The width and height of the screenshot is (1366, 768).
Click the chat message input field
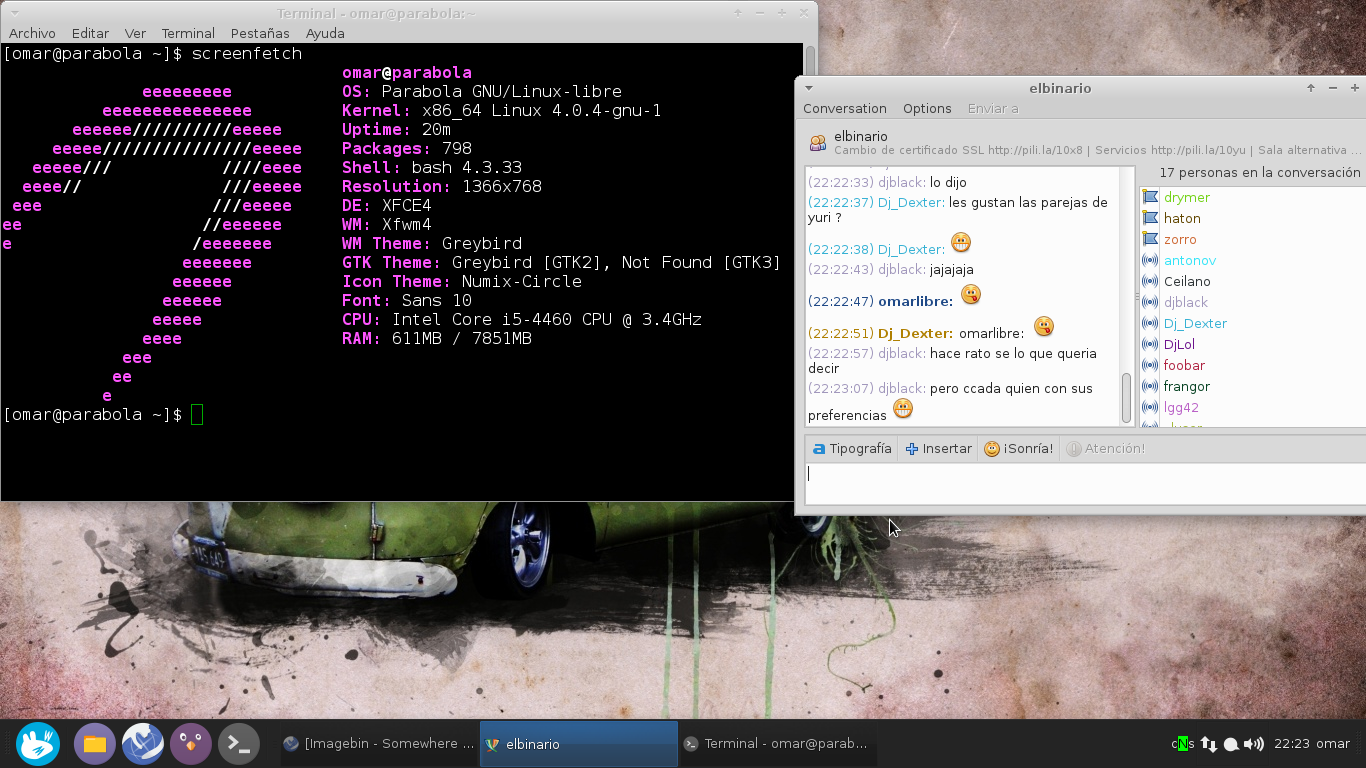pos(1085,483)
